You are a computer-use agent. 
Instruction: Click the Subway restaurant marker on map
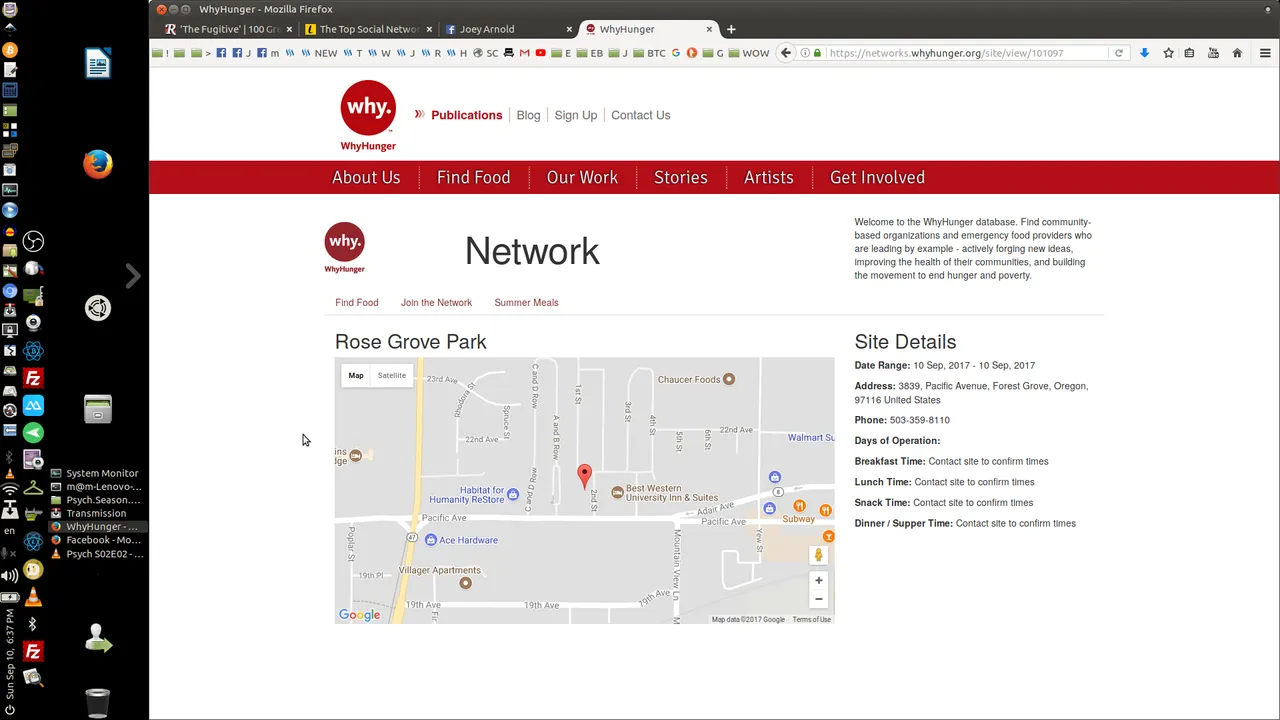tap(799, 506)
